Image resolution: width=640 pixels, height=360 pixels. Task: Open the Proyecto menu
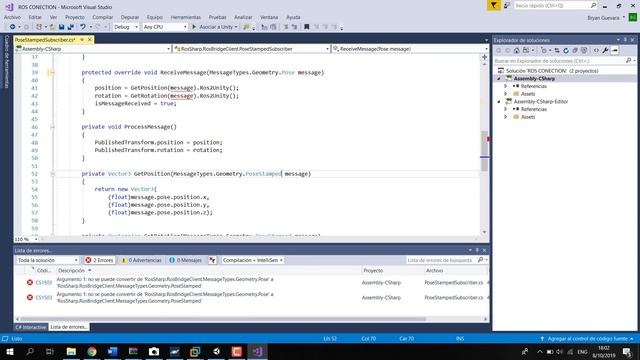coord(75,17)
